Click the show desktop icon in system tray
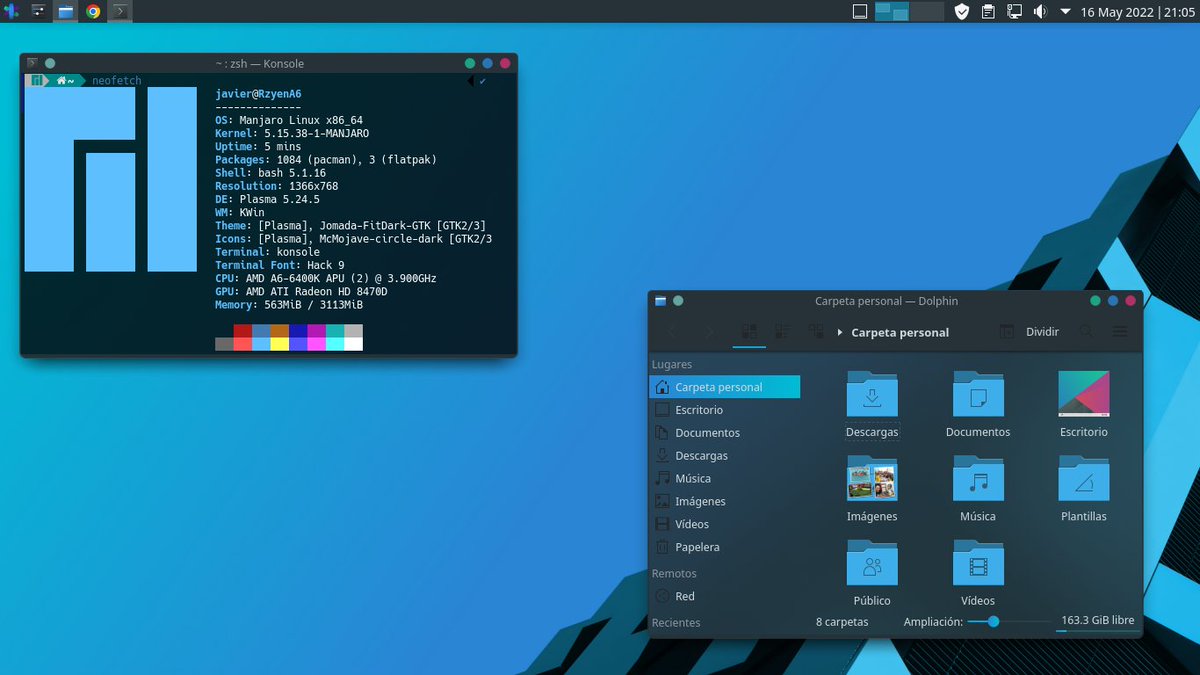Screen dimensions: 1200x675 click(x=859, y=12)
